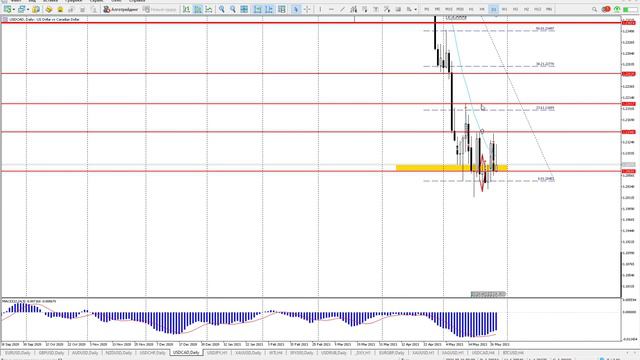Screen dimensions: 640x360
Task: Click the yellow Navigator folder icon
Action: (49, 9)
